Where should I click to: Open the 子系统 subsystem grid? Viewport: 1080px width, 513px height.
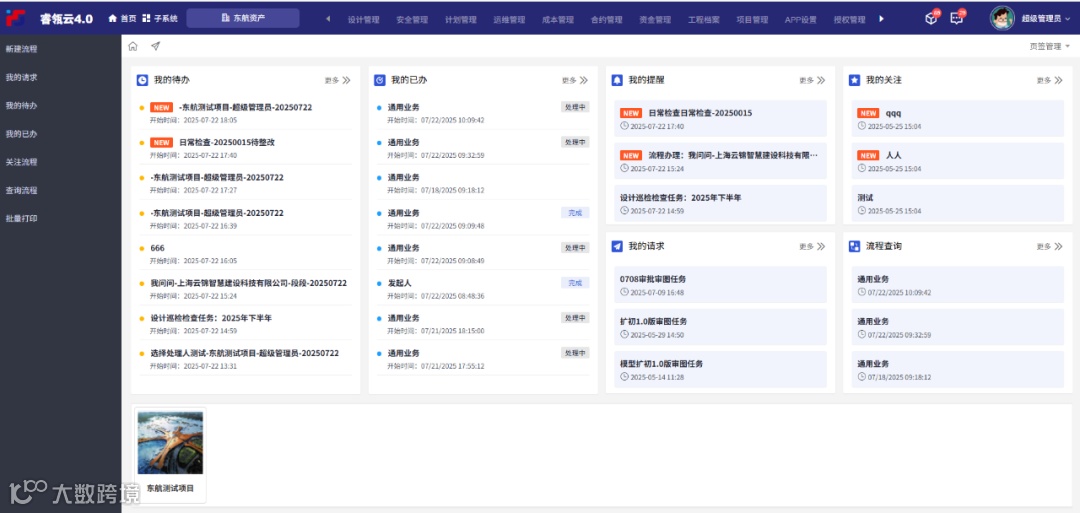click(x=160, y=19)
